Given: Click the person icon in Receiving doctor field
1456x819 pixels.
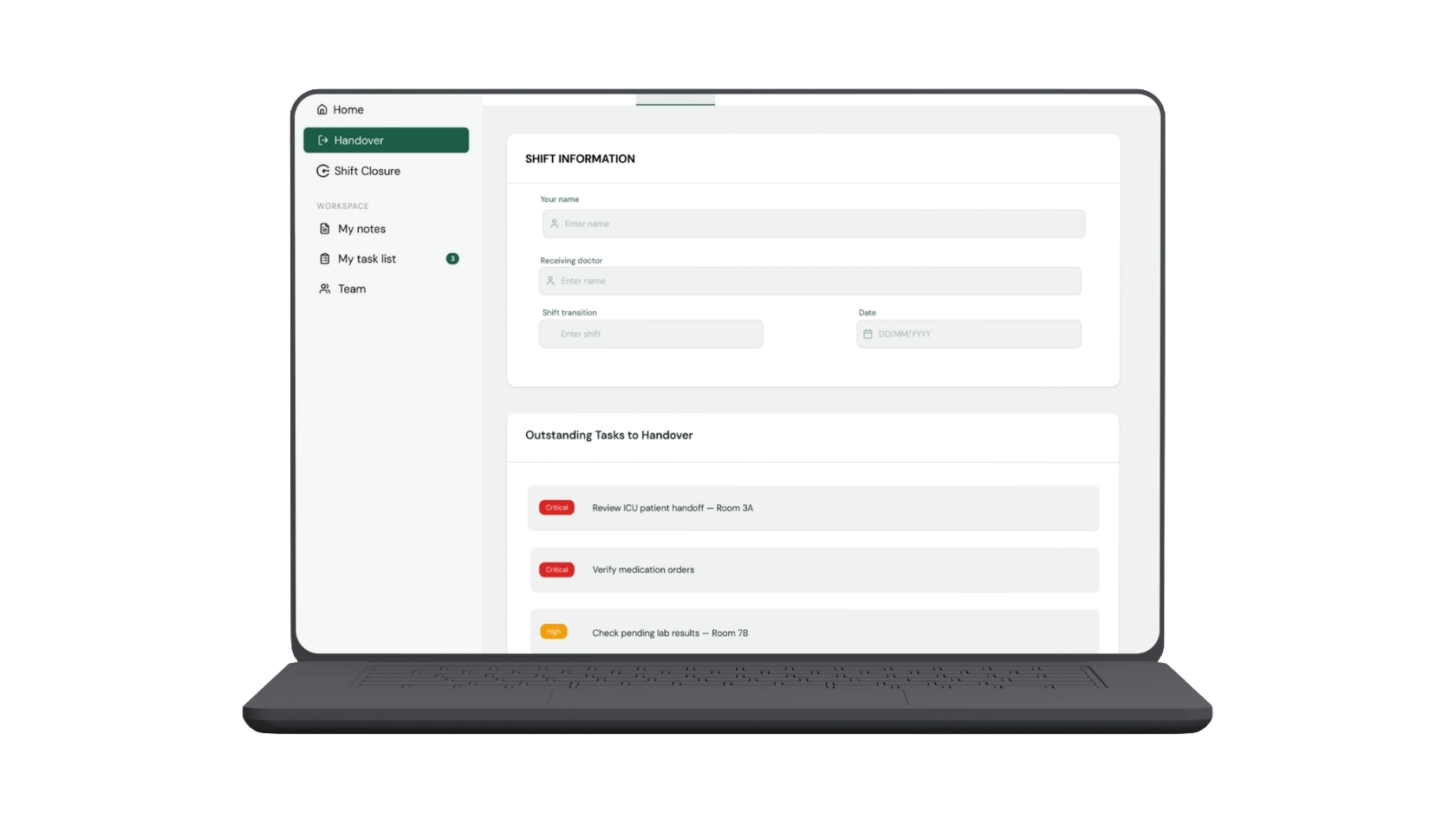Looking at the screenshot, I should 550,281.
